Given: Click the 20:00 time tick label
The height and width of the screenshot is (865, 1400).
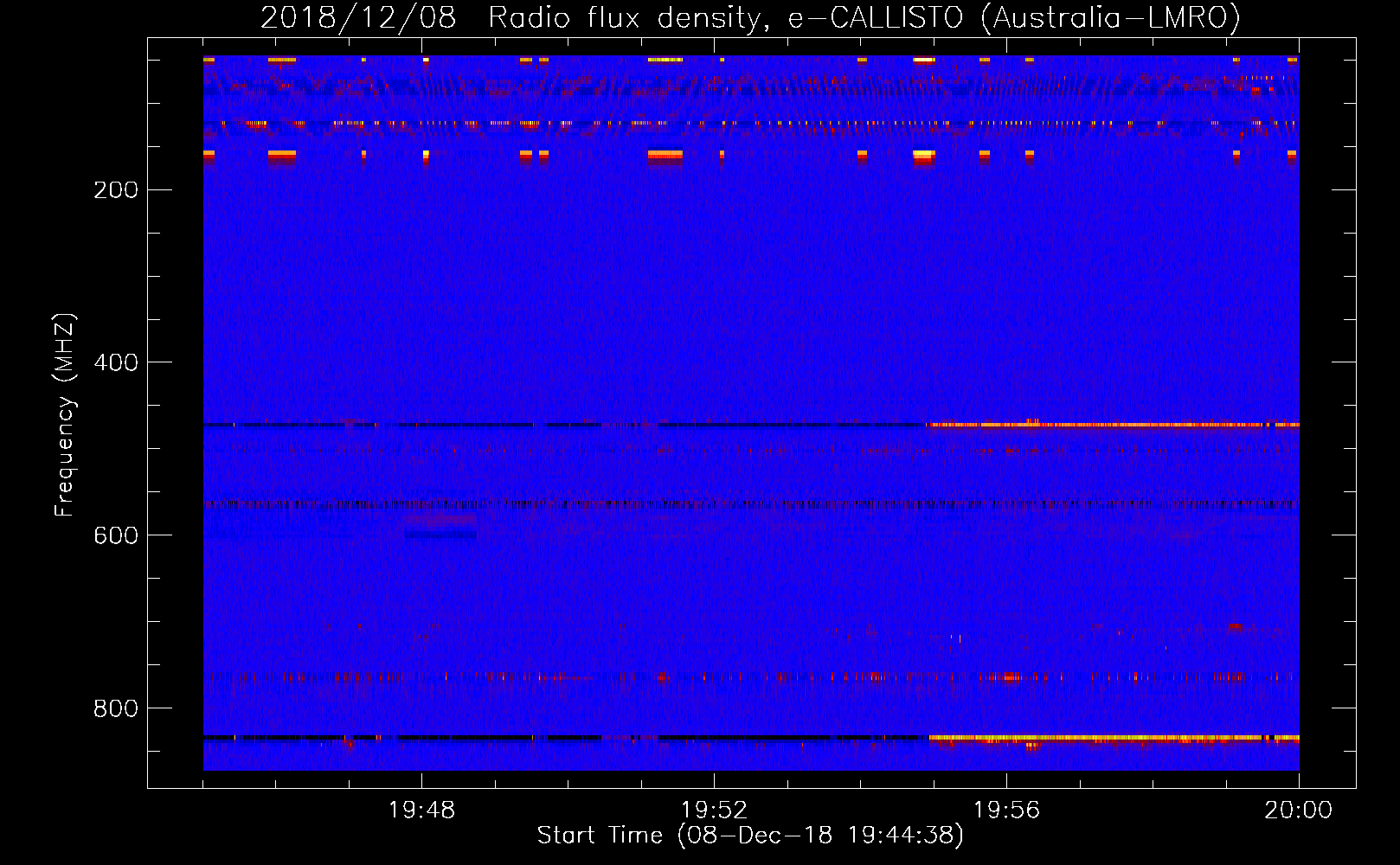Looking at the screenshot, I should point(1298,811).
